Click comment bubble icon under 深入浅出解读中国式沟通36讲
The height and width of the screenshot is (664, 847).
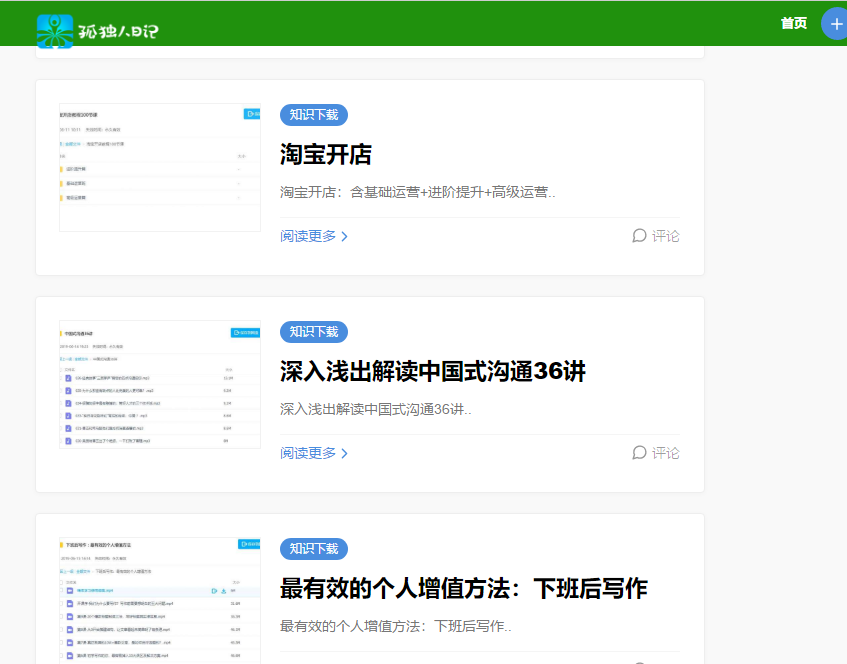tap(639, 452)
